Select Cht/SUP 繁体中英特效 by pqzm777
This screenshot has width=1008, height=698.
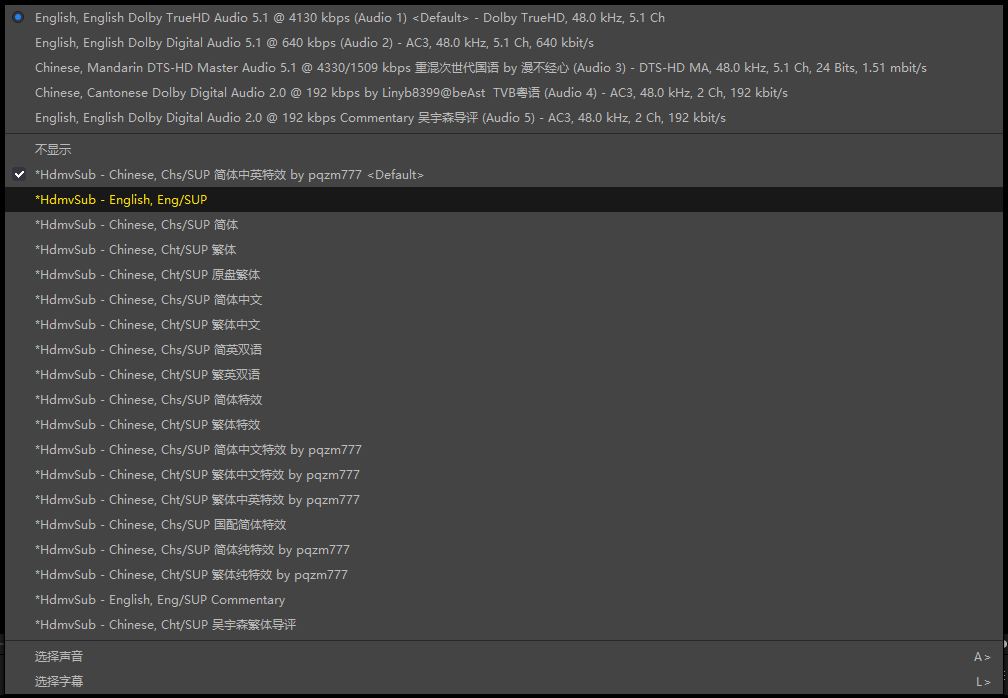tap(197, 500)
